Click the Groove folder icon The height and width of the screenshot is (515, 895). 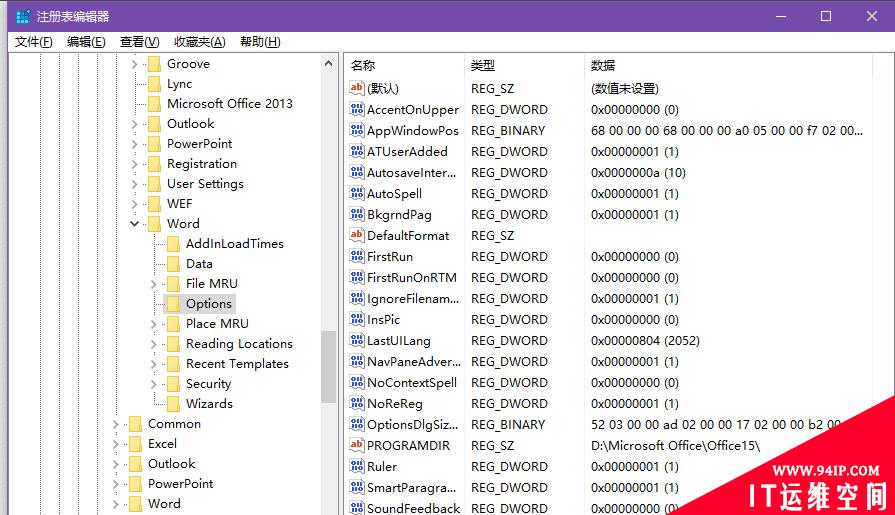click(154, 64)
